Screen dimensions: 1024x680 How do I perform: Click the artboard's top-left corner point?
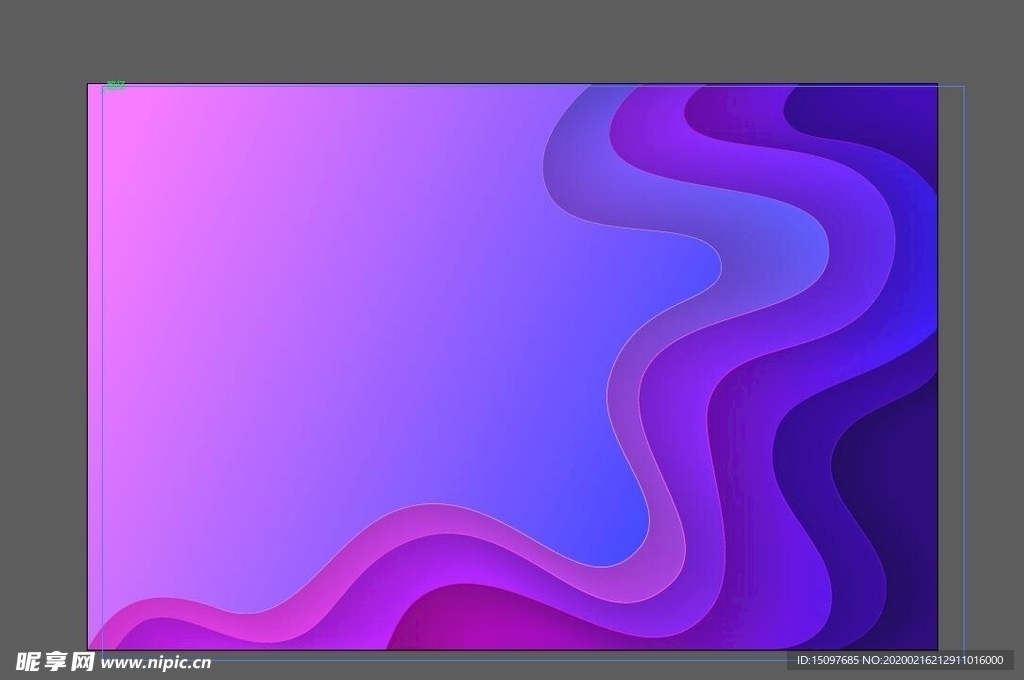coord(88,84)
